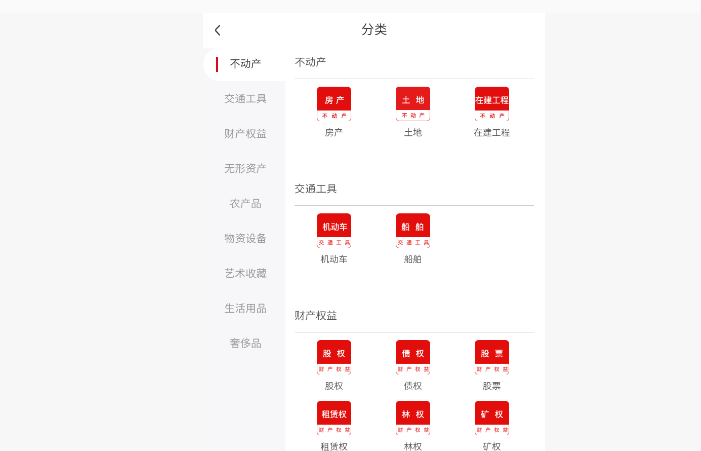Switch to the 不动产 sidebar tab
The image size is (701, 451).
245,64
